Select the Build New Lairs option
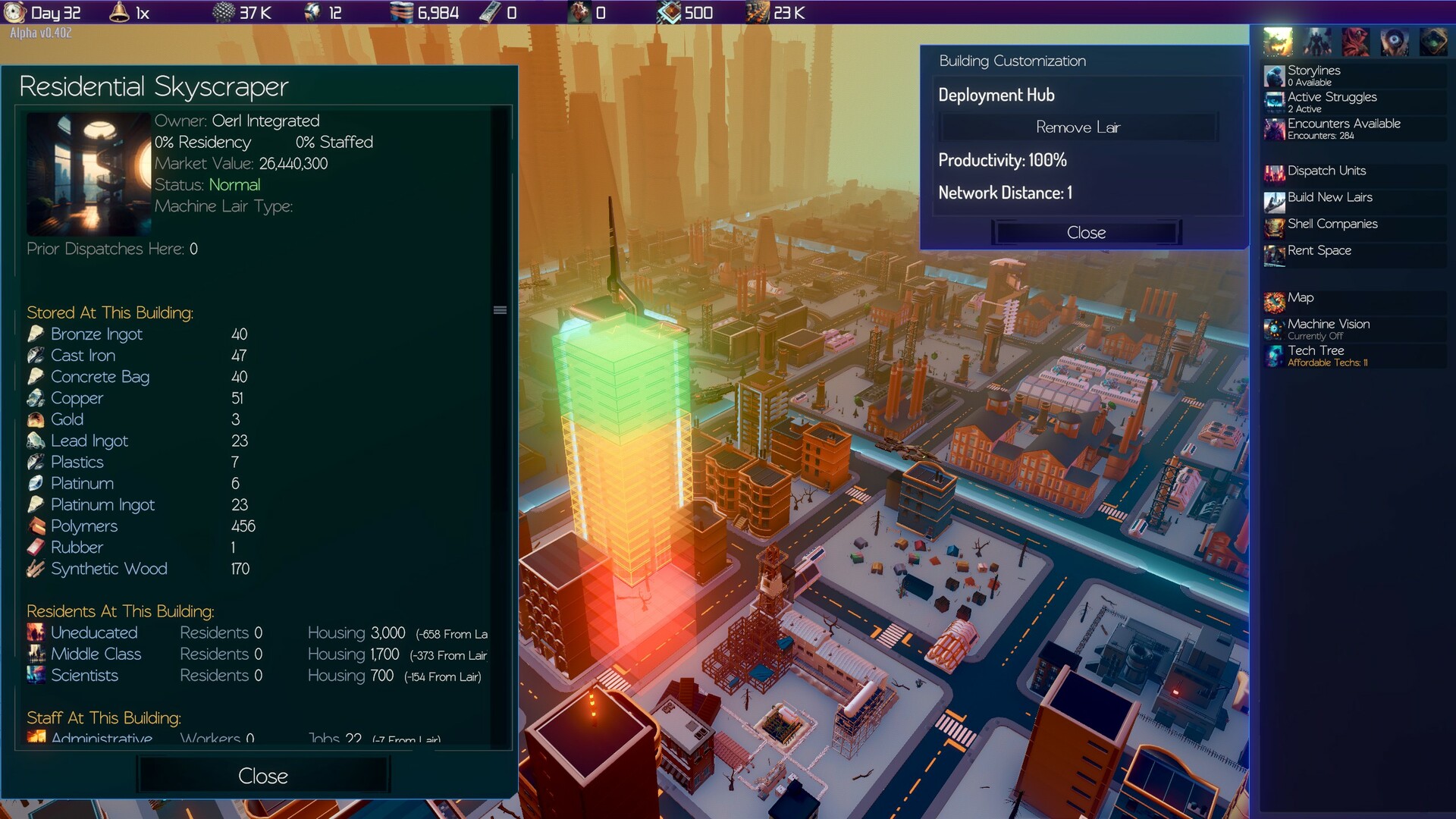 pos(1330,197)
